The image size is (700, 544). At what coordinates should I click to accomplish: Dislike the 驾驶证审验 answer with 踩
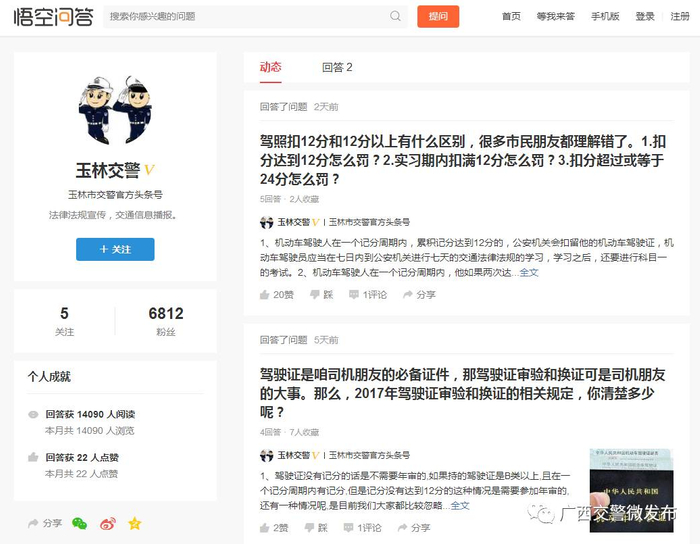click(316, 528)
